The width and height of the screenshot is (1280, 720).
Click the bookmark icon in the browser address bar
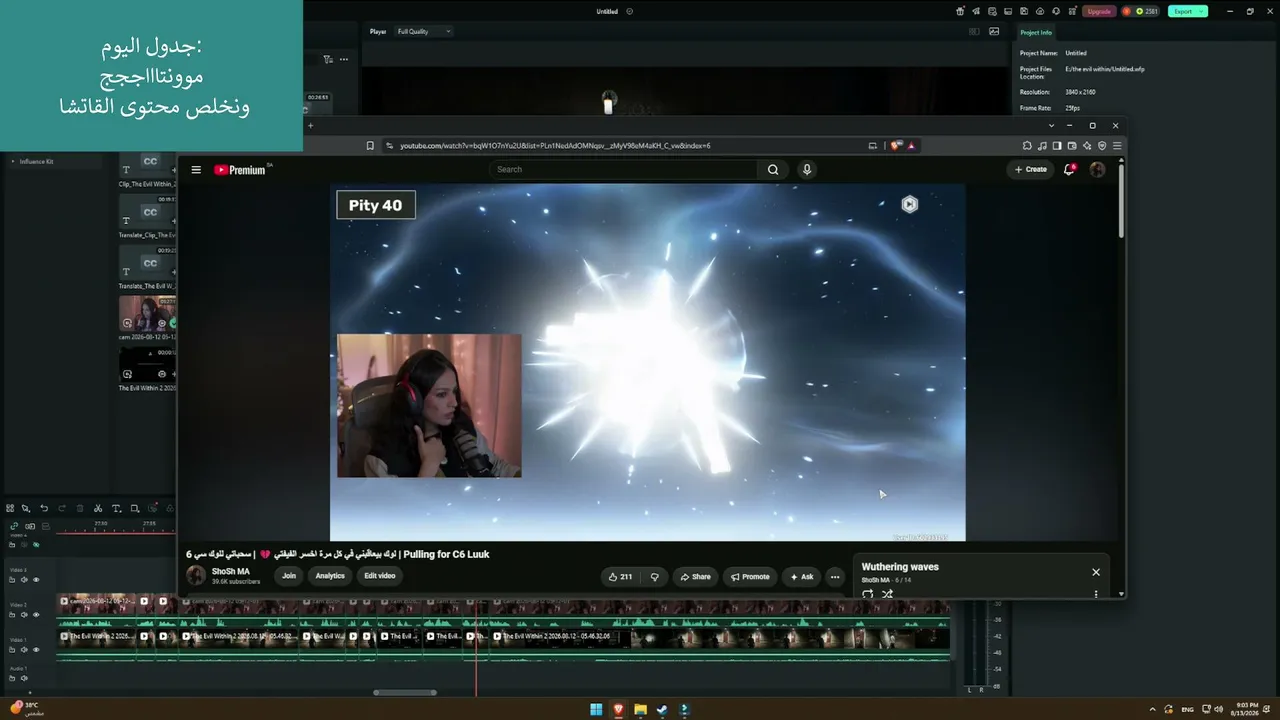point(370,146)
